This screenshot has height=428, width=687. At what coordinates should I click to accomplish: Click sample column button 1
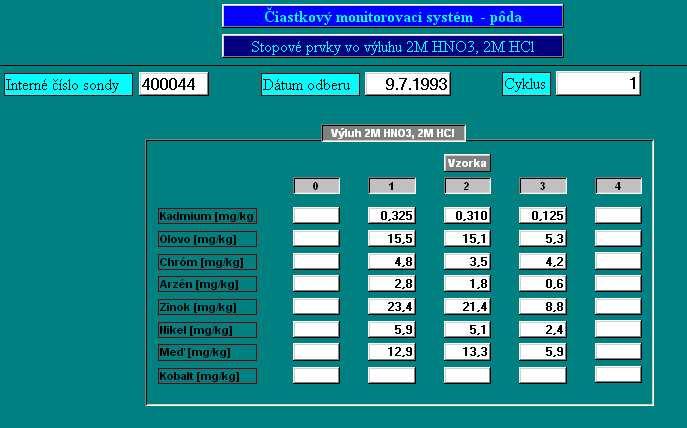[x=392, y=186]
